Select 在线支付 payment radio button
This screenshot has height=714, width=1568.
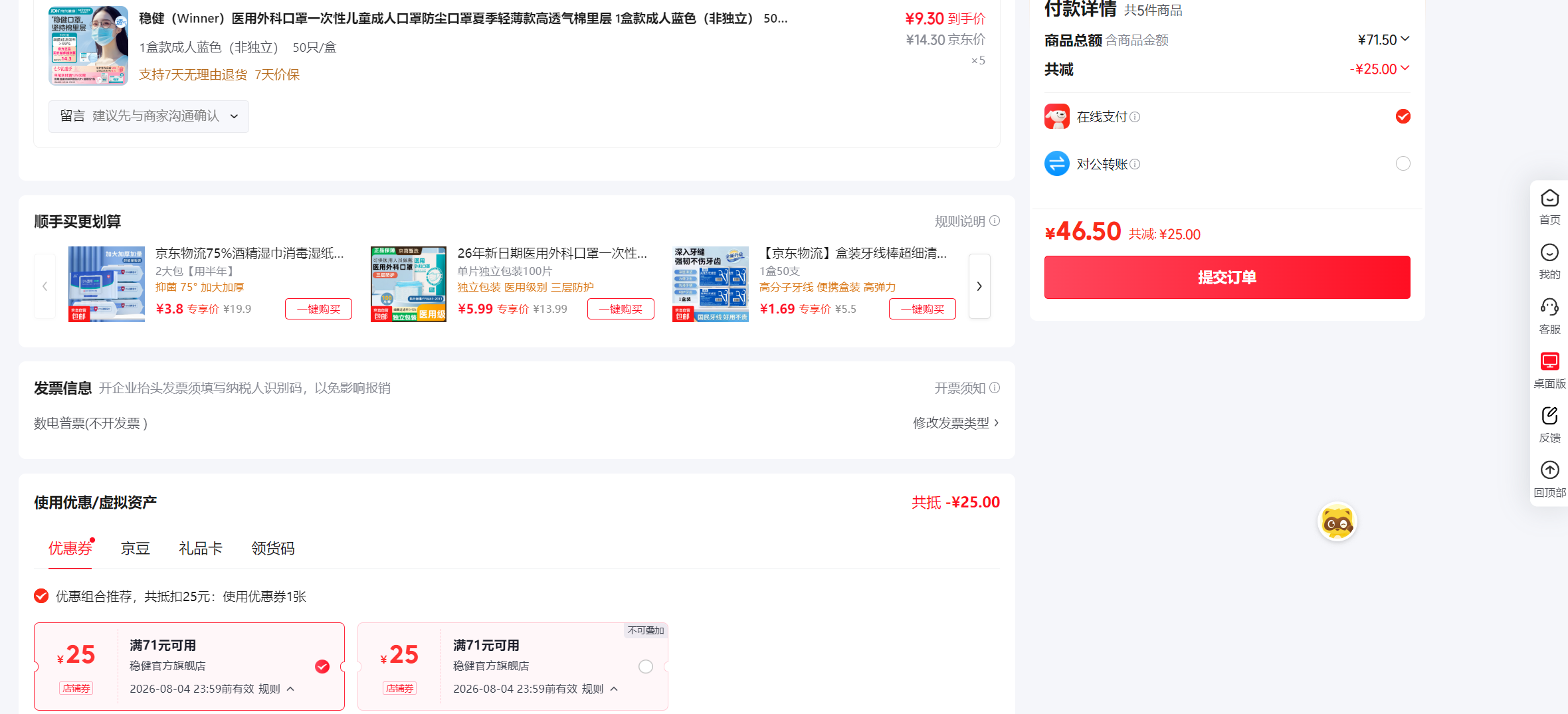(x=1403, y=116)
